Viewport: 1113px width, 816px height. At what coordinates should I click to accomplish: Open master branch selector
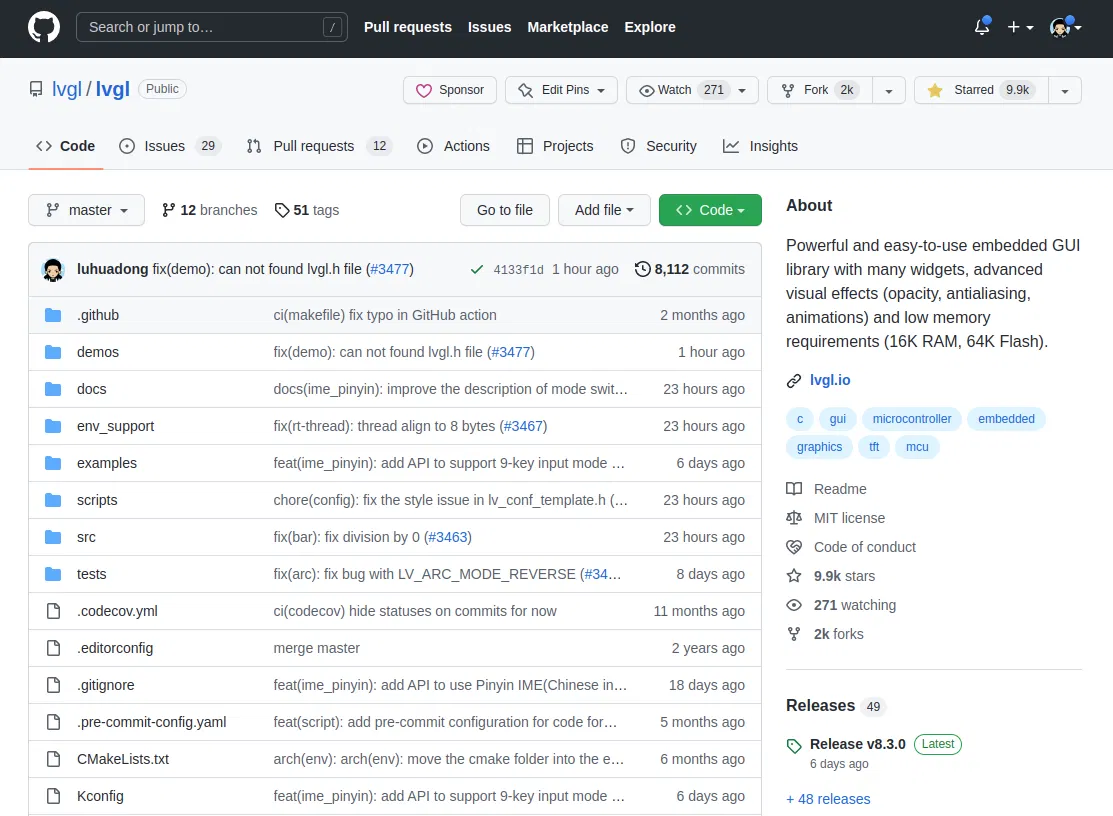point(87,210)
